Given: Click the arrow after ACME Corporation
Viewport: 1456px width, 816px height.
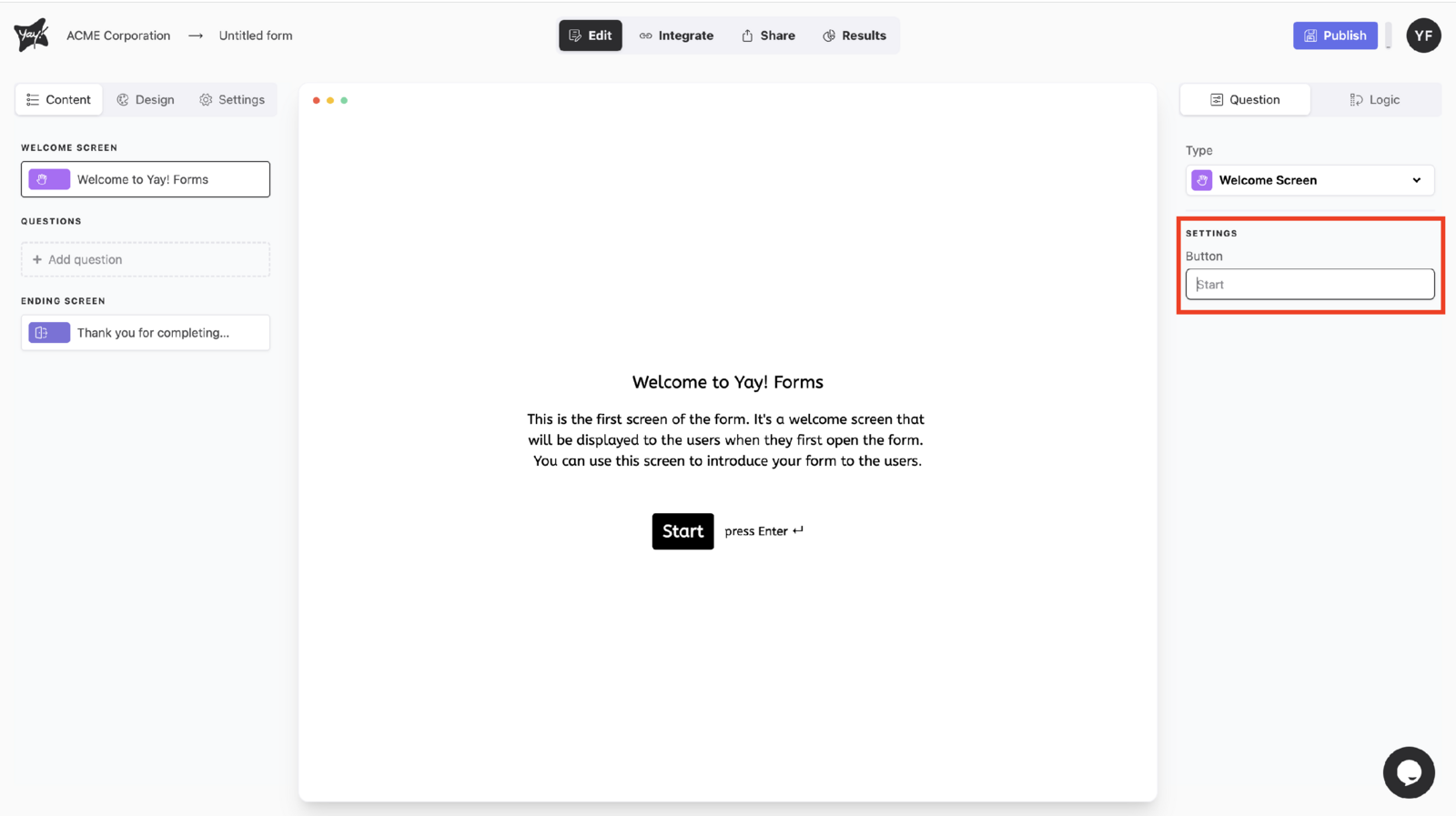Looking at the screenshot, I should point(195,36).
